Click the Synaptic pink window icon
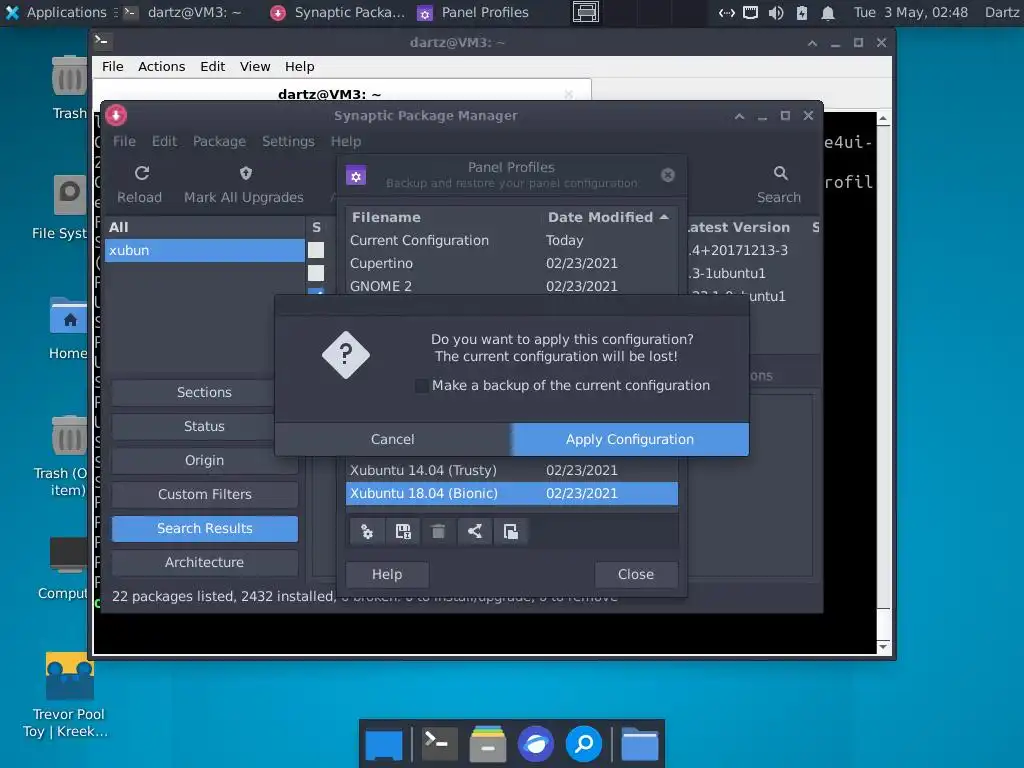 coord(116,116)
